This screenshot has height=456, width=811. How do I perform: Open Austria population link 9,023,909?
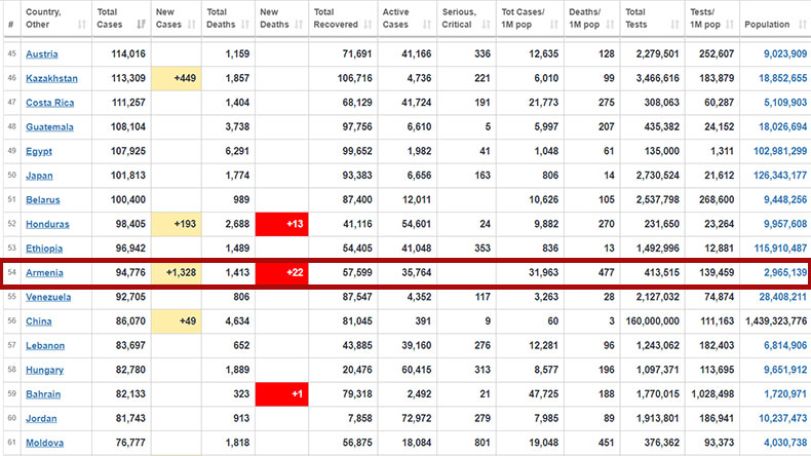click(785, 54)
